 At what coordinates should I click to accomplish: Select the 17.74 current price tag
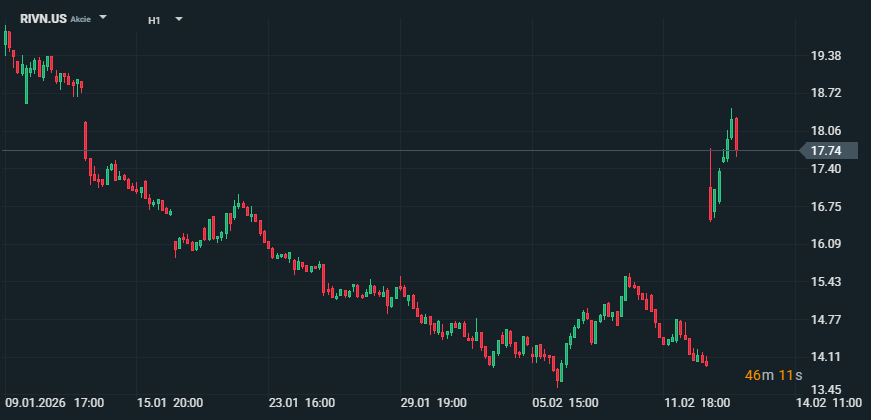click(825, 151)
